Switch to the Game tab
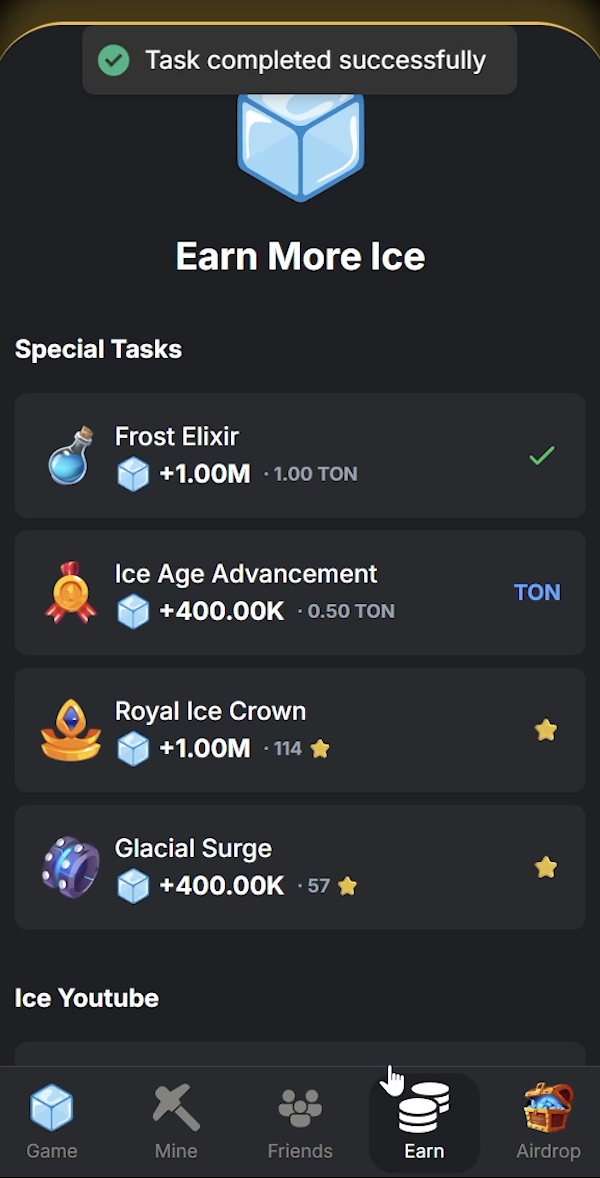 point(52,1120)
